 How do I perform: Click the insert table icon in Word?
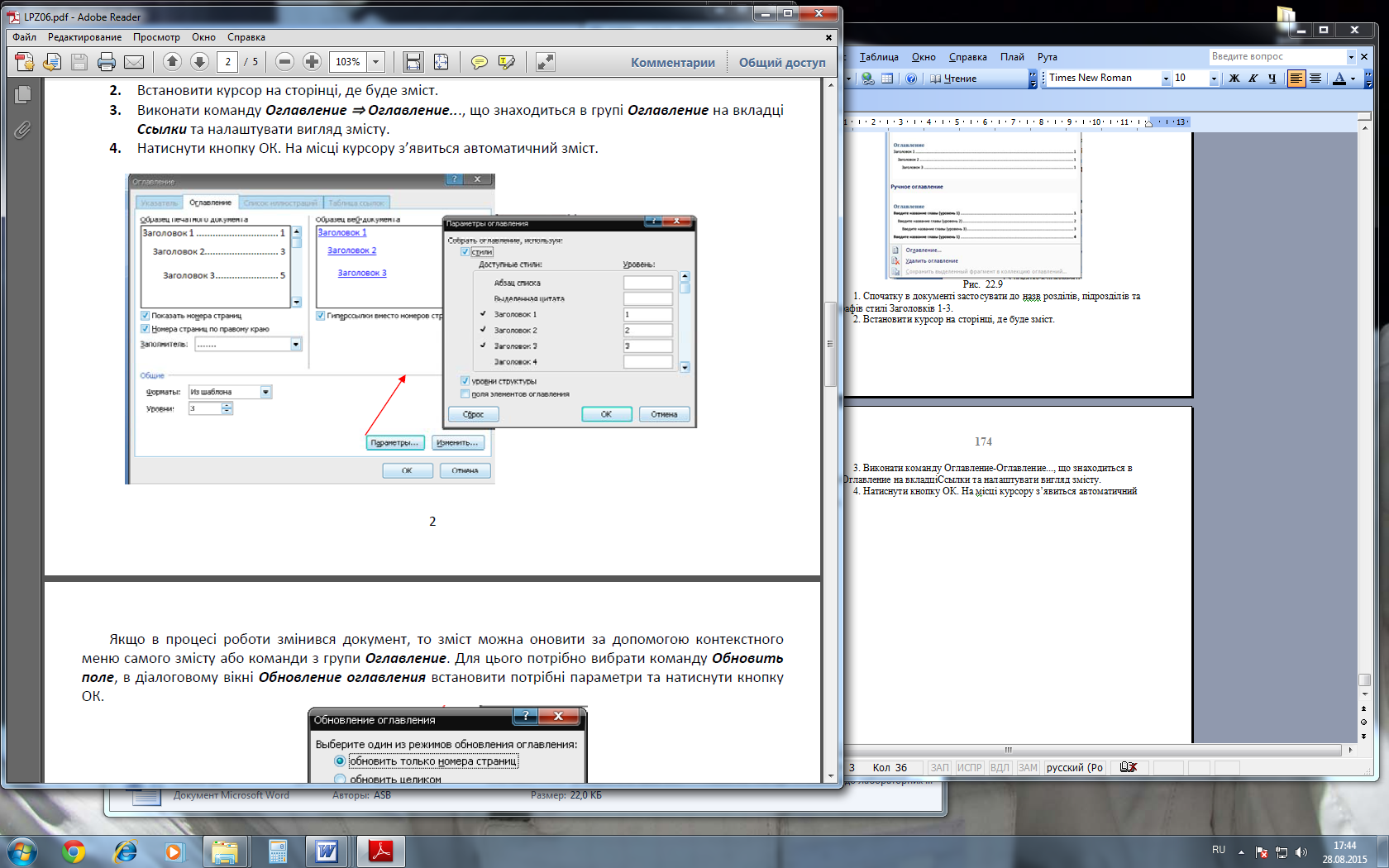[x=887, y=79]
